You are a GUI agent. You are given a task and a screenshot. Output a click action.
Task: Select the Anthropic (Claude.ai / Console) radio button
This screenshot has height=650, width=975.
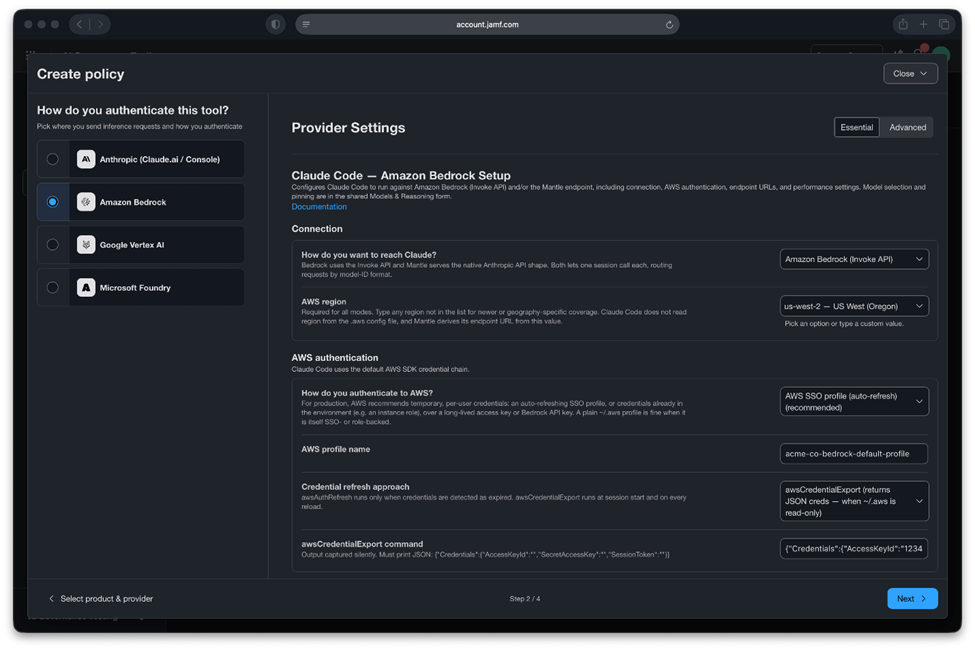(x=53, y=159)
